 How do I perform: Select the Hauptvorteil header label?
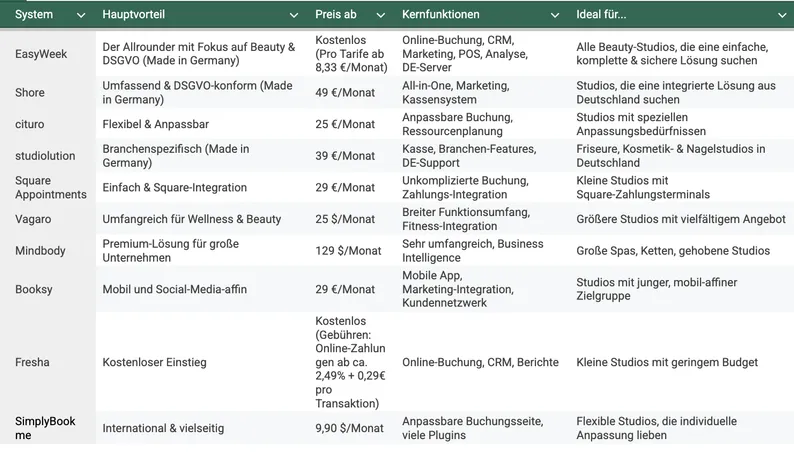pos(134,14)
